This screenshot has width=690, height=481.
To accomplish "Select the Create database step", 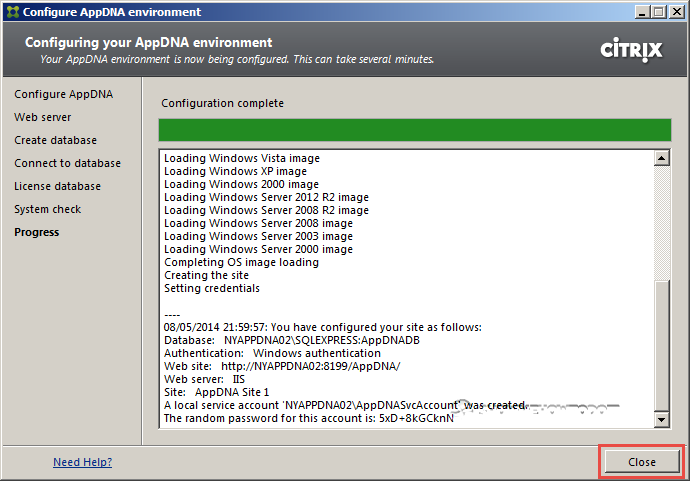I will click(55, 140).
